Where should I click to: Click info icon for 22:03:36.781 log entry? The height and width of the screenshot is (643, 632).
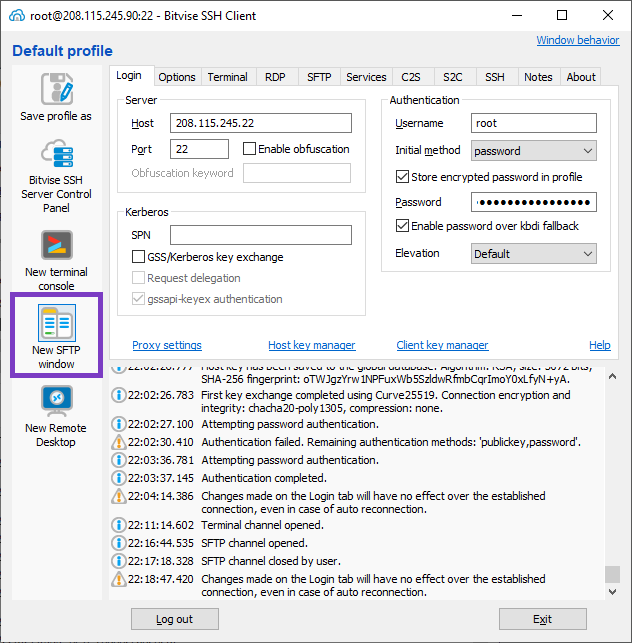click(x=119, y=460)
